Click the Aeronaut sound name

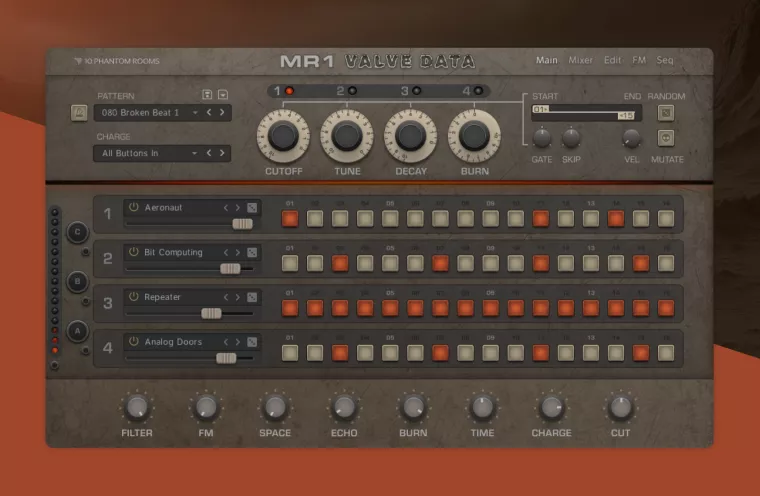tap(163, 208)
